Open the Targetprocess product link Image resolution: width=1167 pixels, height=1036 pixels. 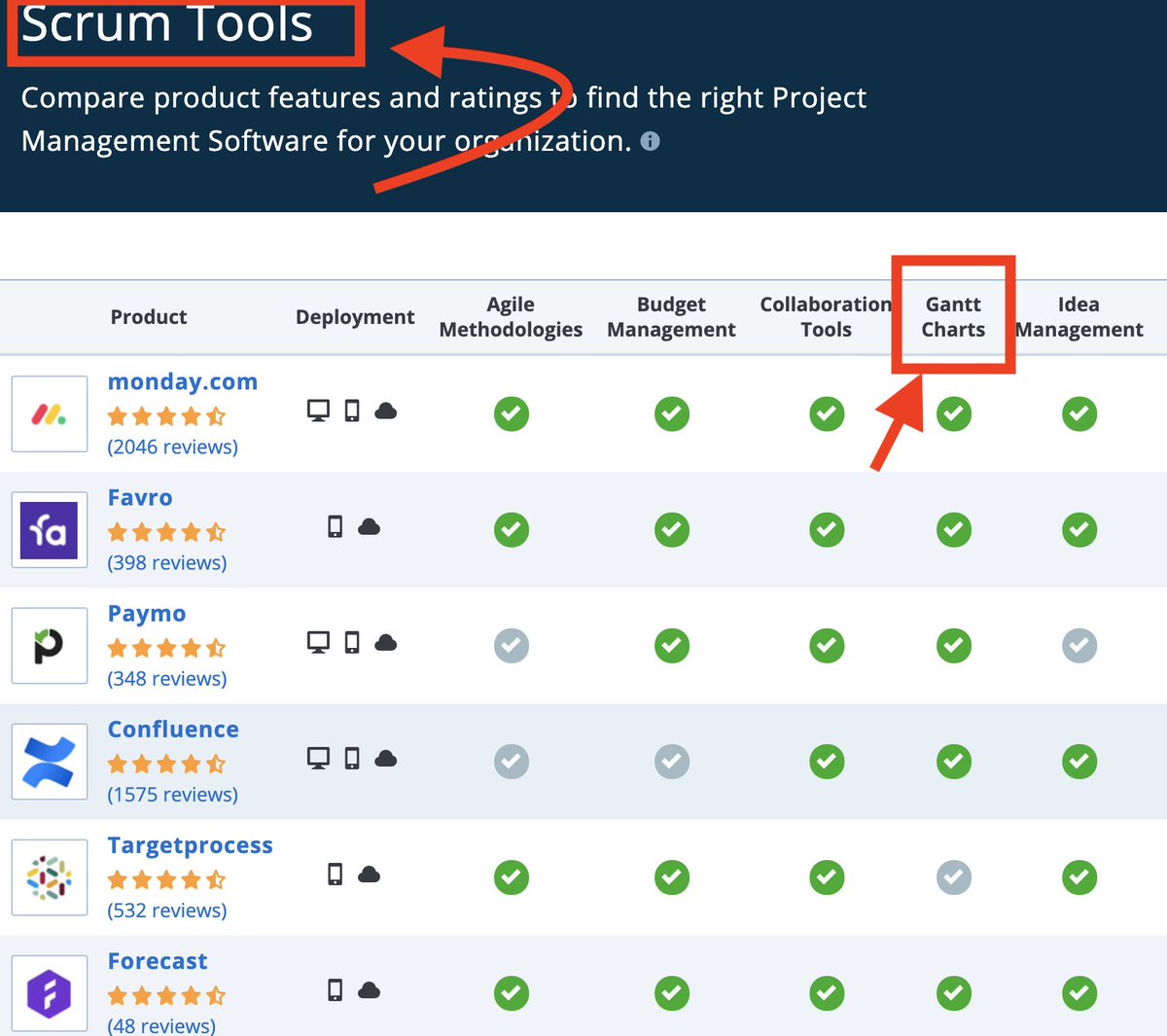(x=190, y=845)
